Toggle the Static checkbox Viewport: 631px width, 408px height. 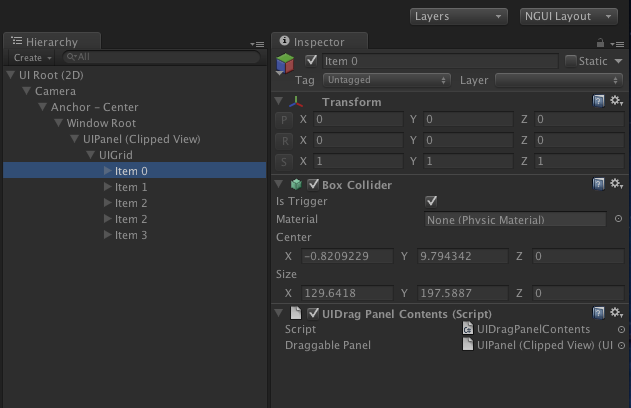[571, 61]
